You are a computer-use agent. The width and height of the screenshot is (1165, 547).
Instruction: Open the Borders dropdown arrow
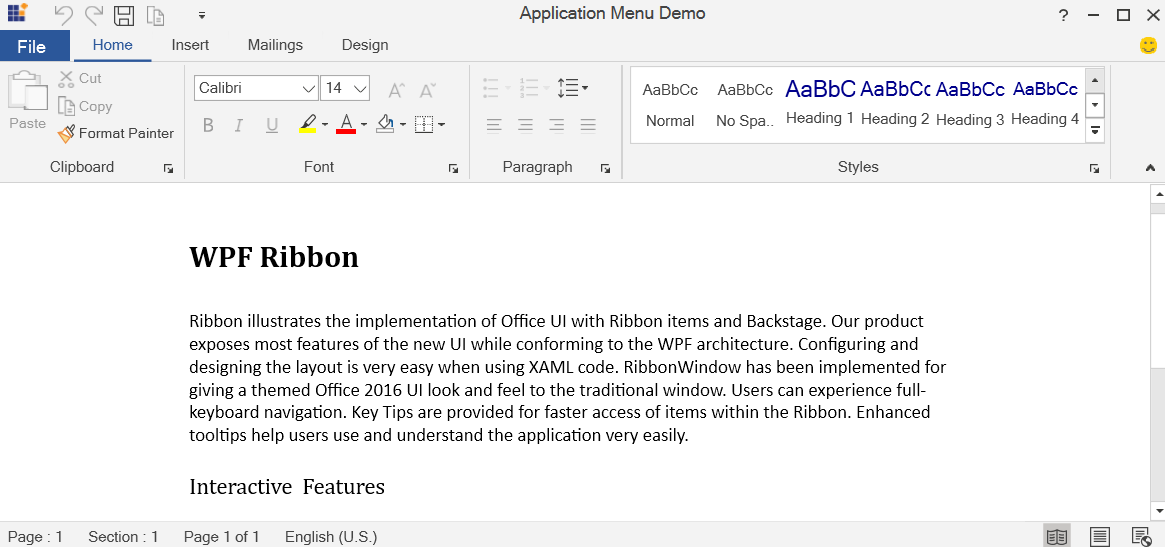point(441,125)
